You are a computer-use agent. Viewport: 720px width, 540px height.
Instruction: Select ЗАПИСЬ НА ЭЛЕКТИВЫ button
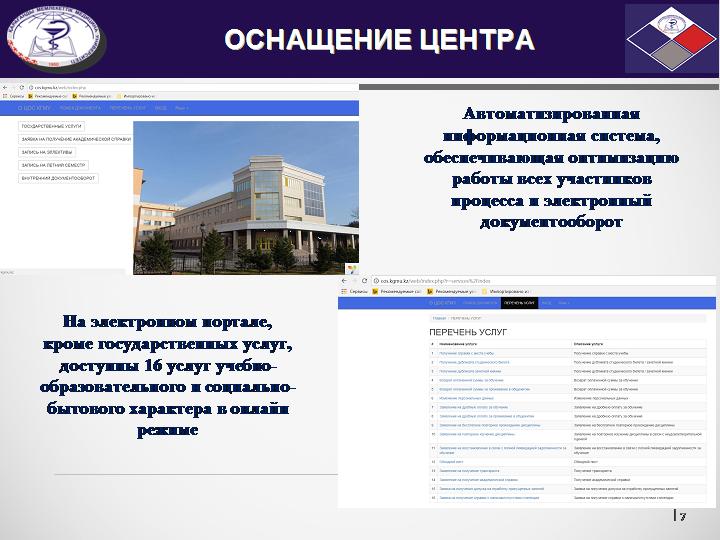(47, 152)
